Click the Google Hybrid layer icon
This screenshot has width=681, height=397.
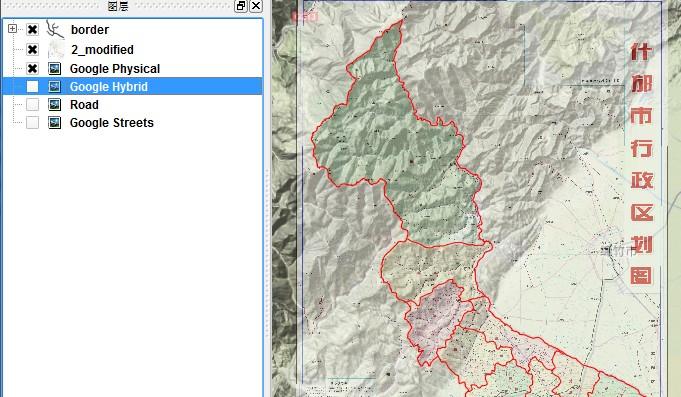point(54,86)
